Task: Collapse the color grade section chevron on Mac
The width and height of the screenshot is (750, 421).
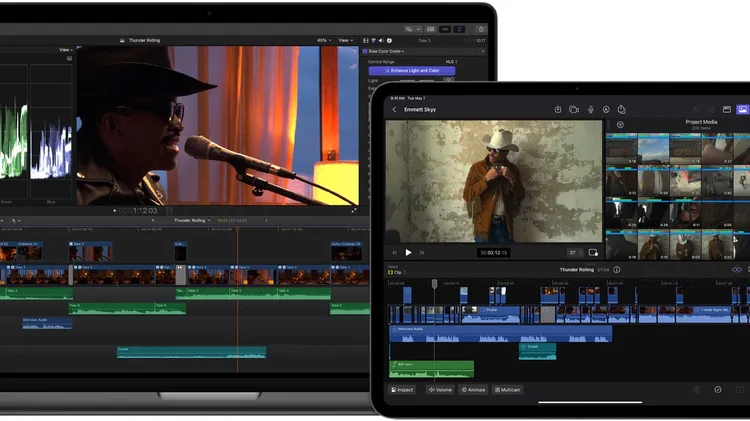Action: (483, 51)
